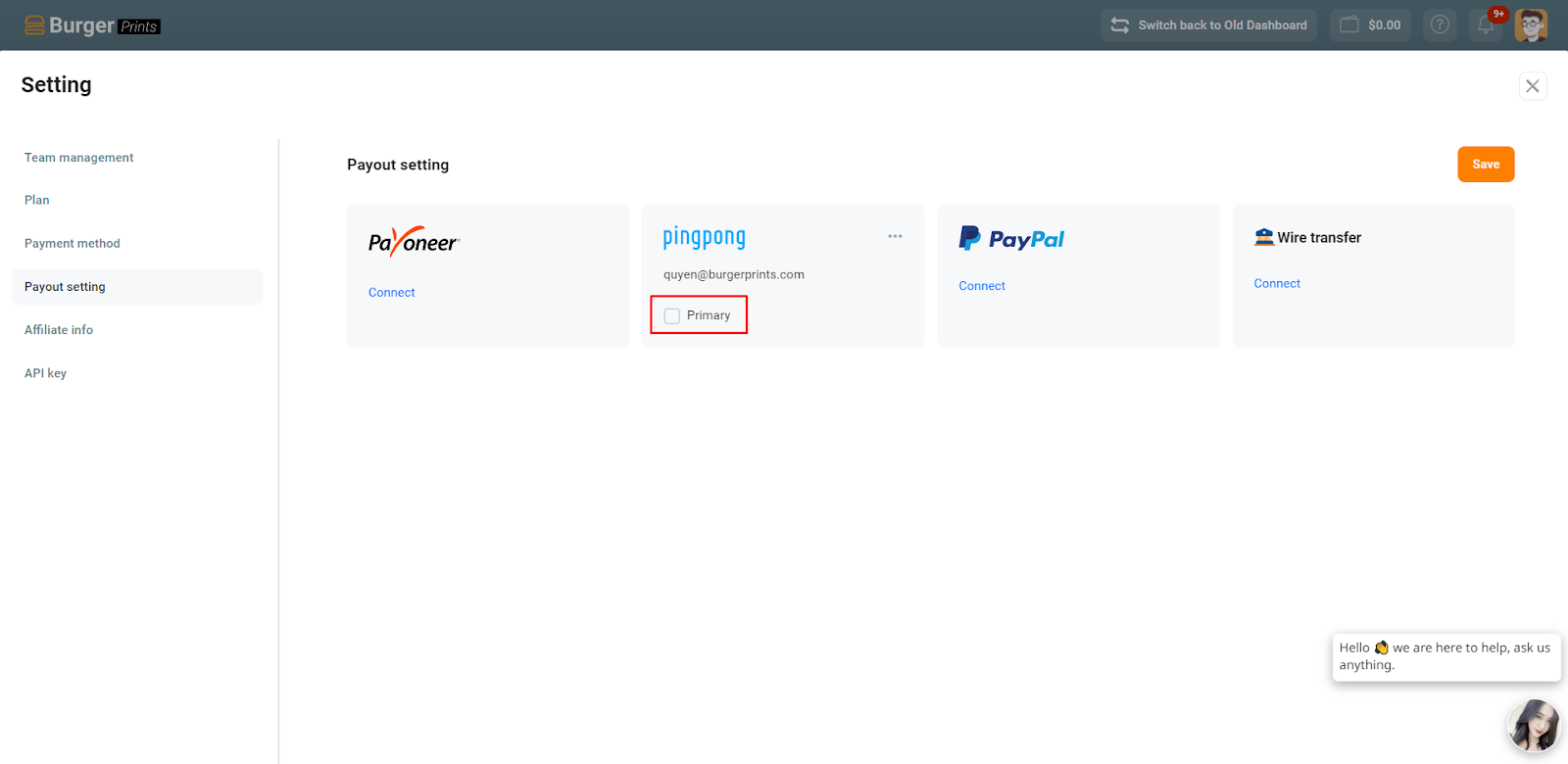Click the Payout setting page heading

click(398, 165)
